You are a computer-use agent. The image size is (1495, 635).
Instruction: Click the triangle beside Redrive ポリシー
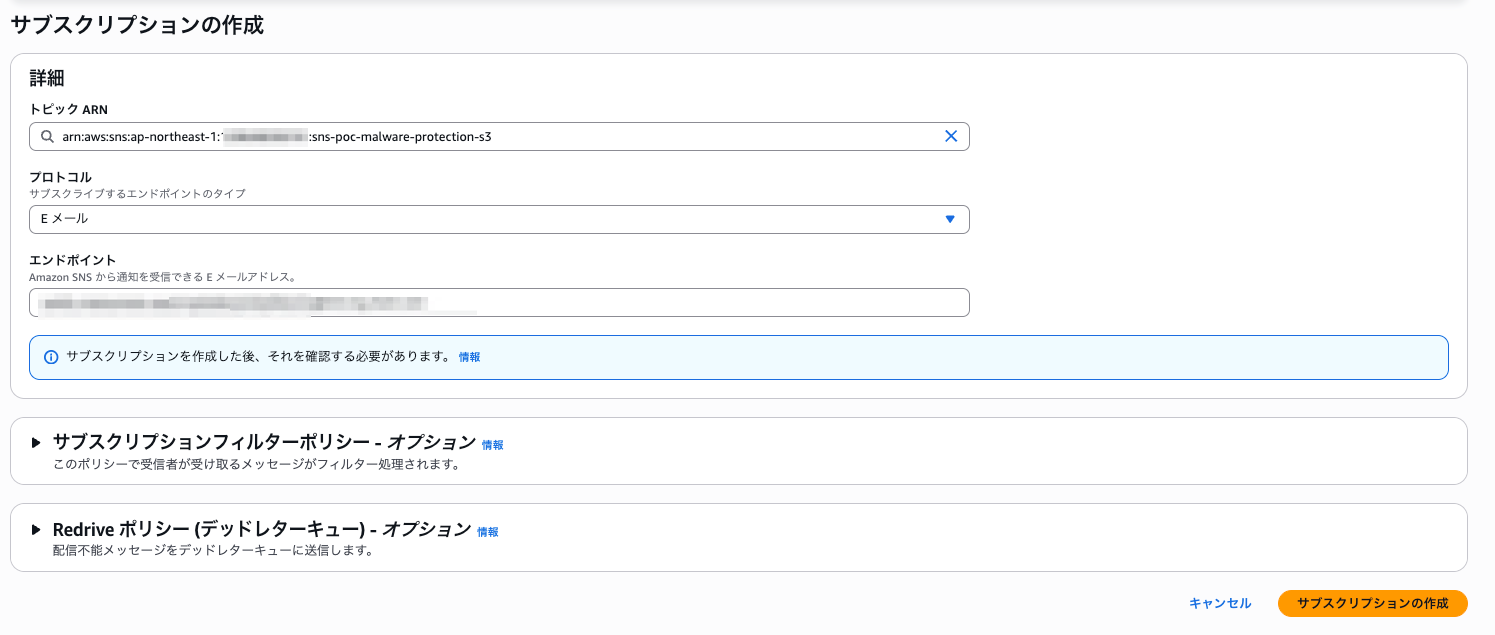pos(36,529)
